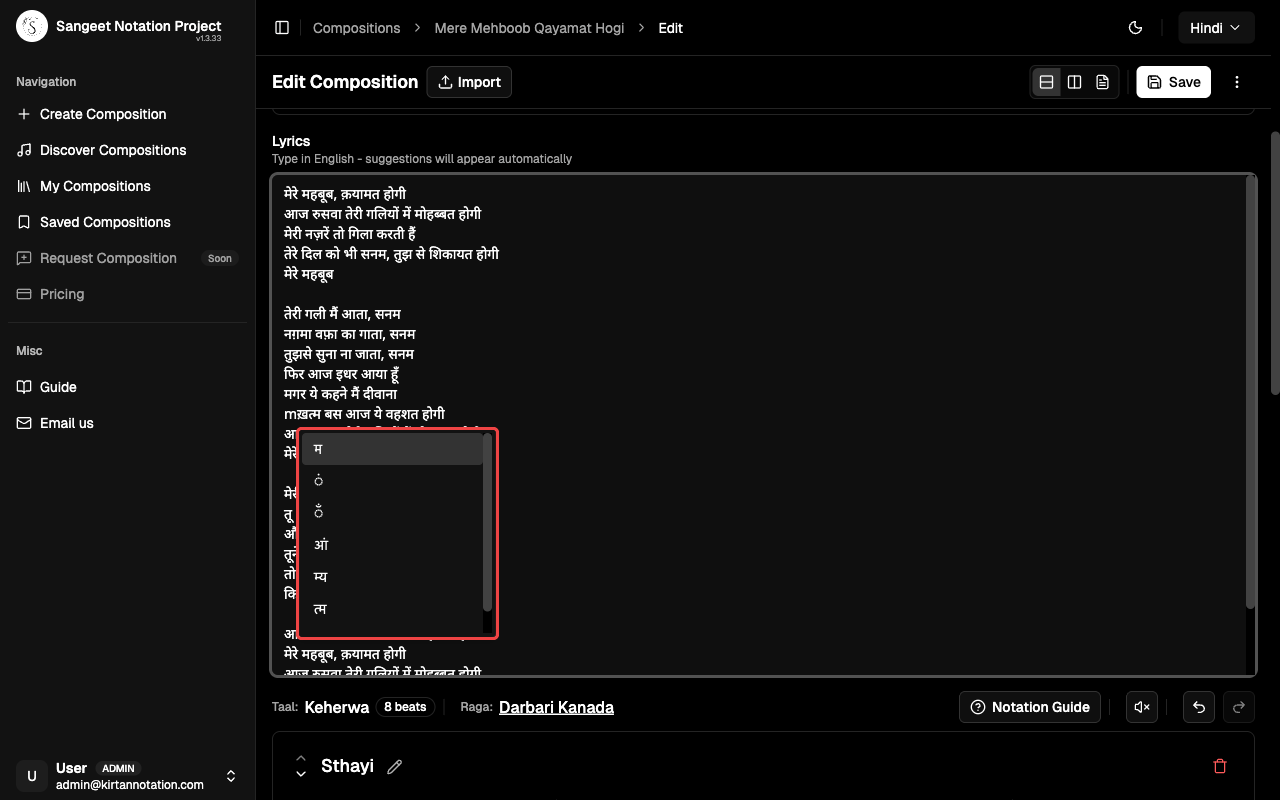Image resolution: width=1280 pixels, height=800 pixels.
Task: Delete the Sthayi section
Action: click(x=1219, y=766)
